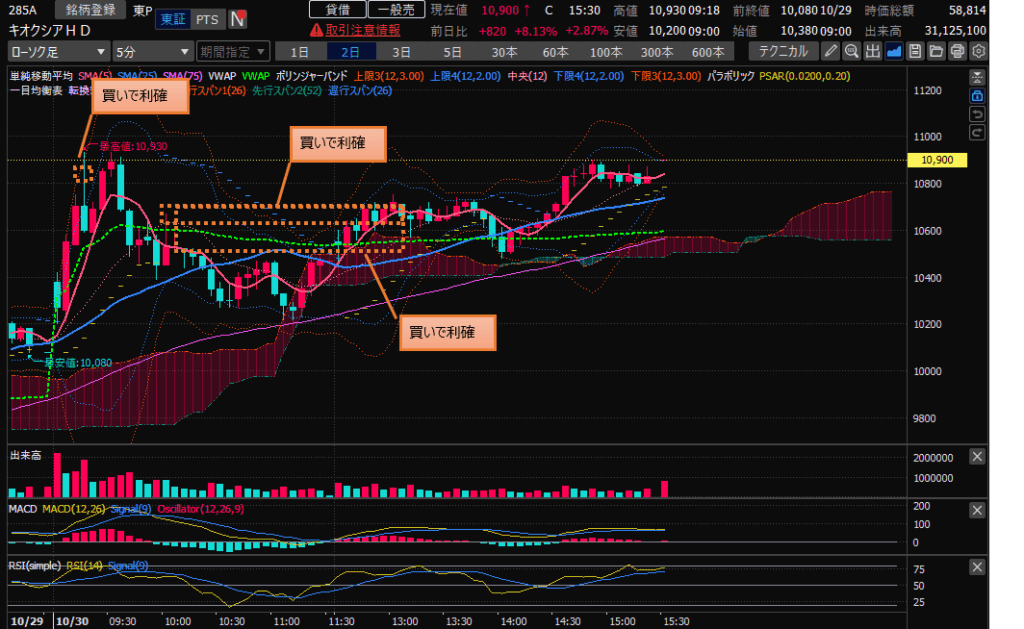Save chart with the floppy disk icon
This screenshot has width=1024, height=629.
click(x=915, y=51)
